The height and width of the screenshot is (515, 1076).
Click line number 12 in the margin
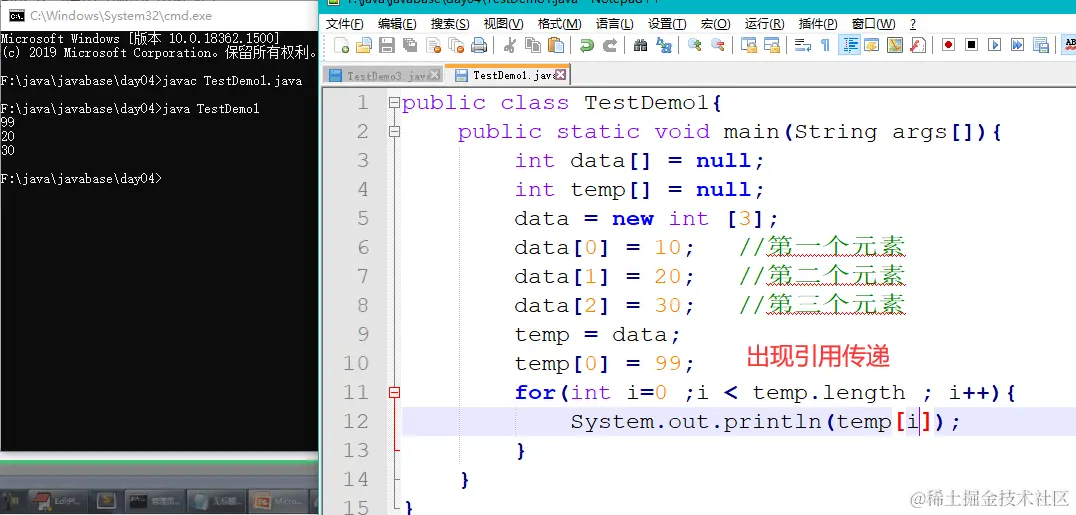(x=355, y=422)
